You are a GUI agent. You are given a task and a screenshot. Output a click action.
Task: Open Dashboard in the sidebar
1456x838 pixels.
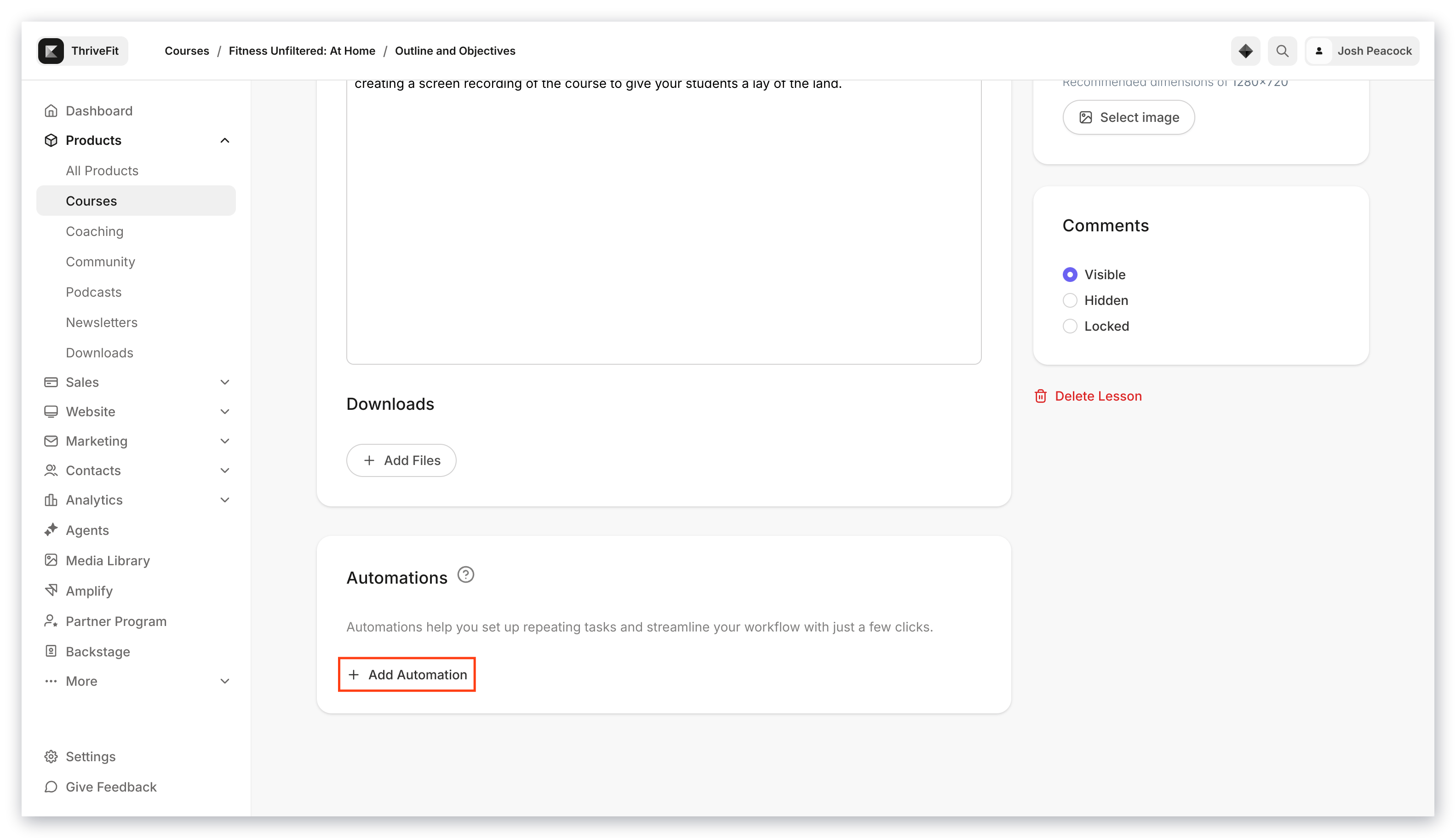[137, 110]
